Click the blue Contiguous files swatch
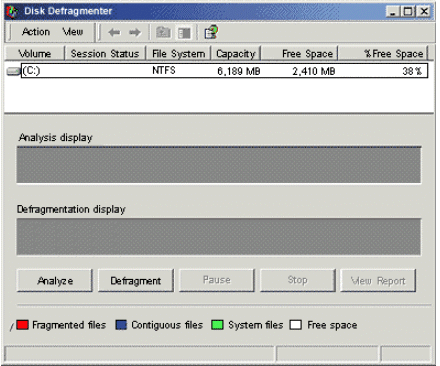This screenshot has width=440, height=366. [x=121, y=325]
